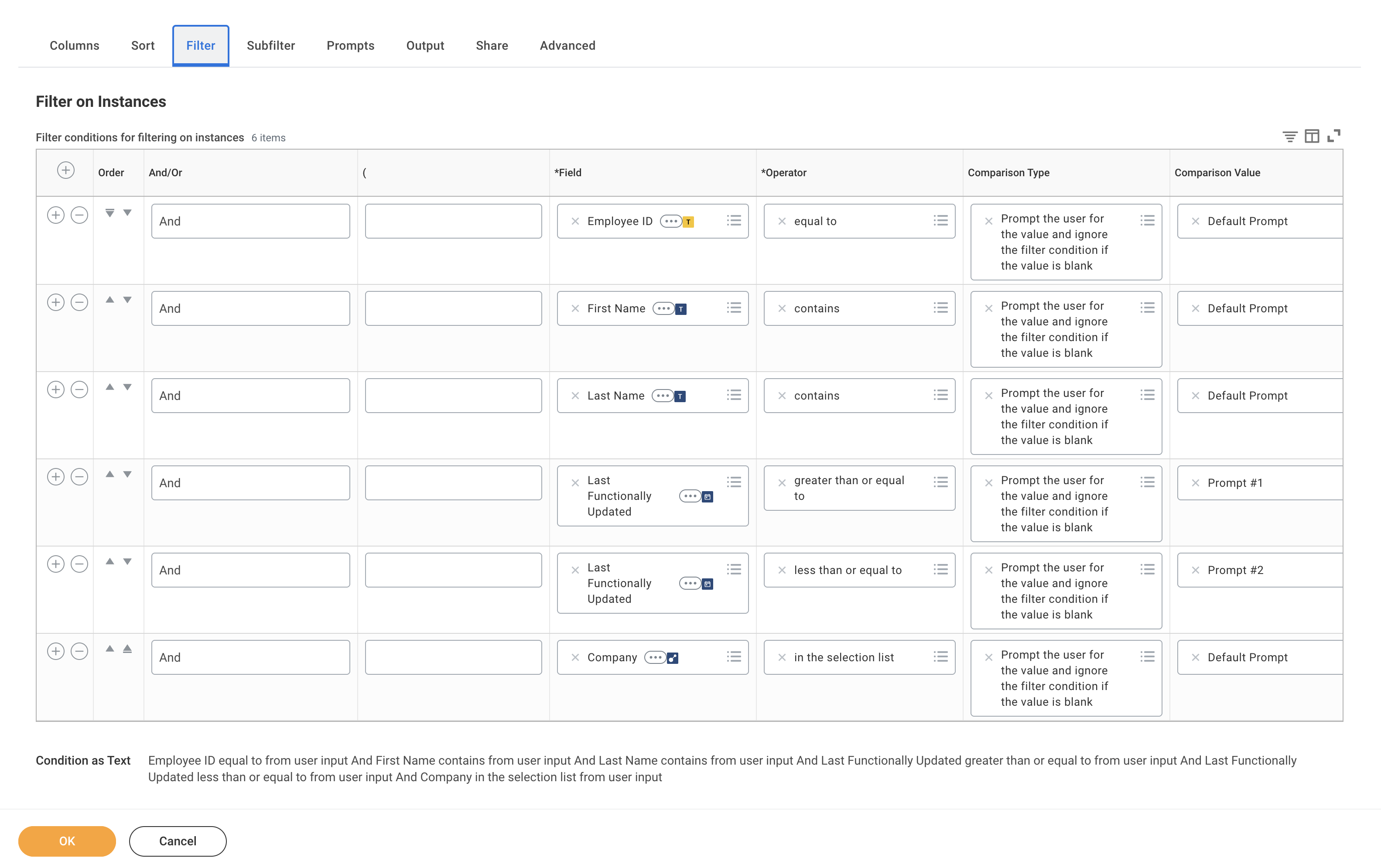Add a row after the Company condition
The image size is (1381, 868).
[x=56, y=651]
